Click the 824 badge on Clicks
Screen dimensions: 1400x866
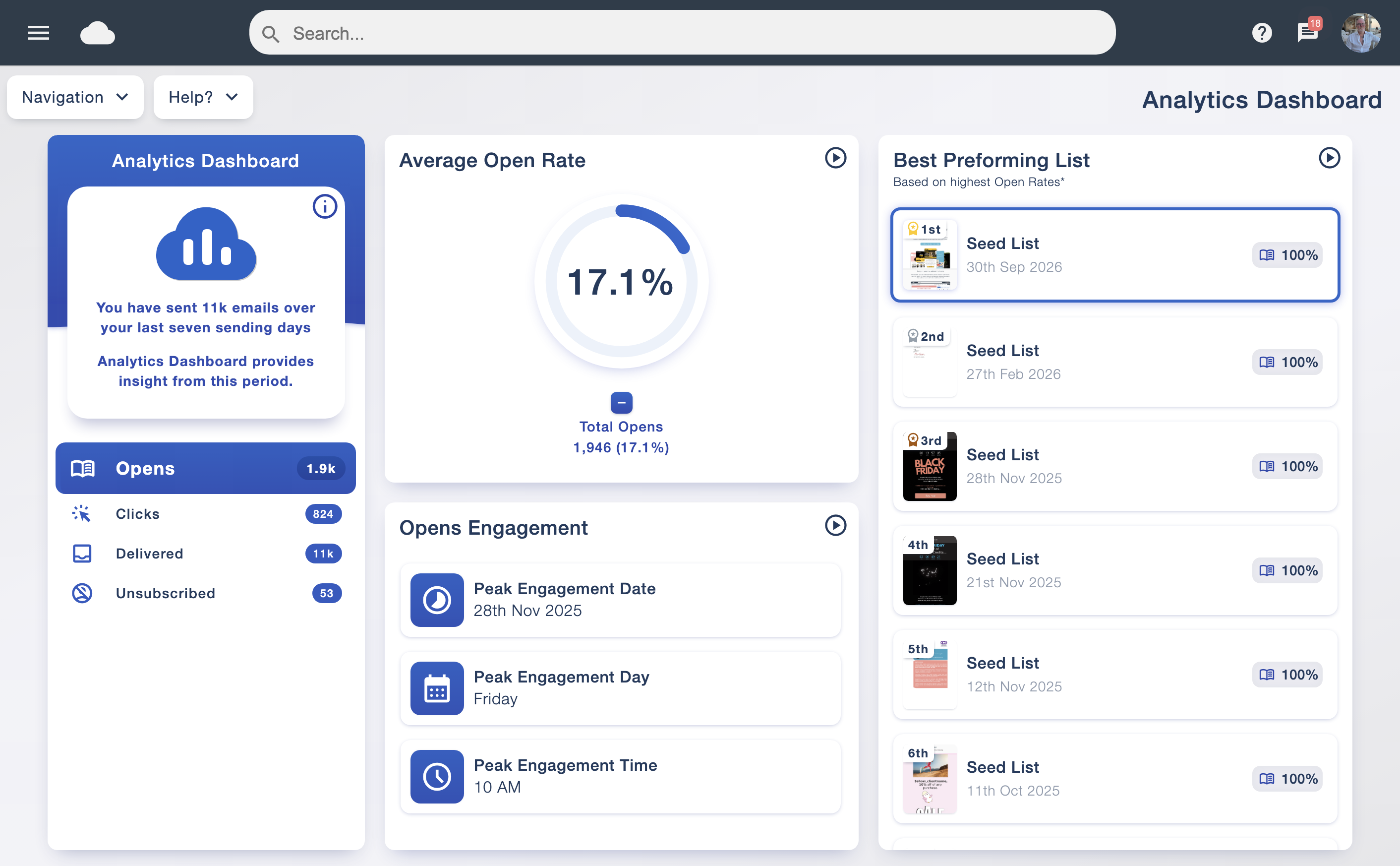point(323,514)
